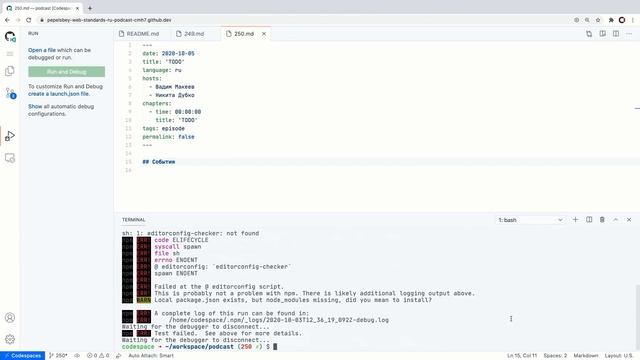Viewport: 640px width, 360px height.
Task: Open the Remote Explorer view
Action: (x=10, y=158)
